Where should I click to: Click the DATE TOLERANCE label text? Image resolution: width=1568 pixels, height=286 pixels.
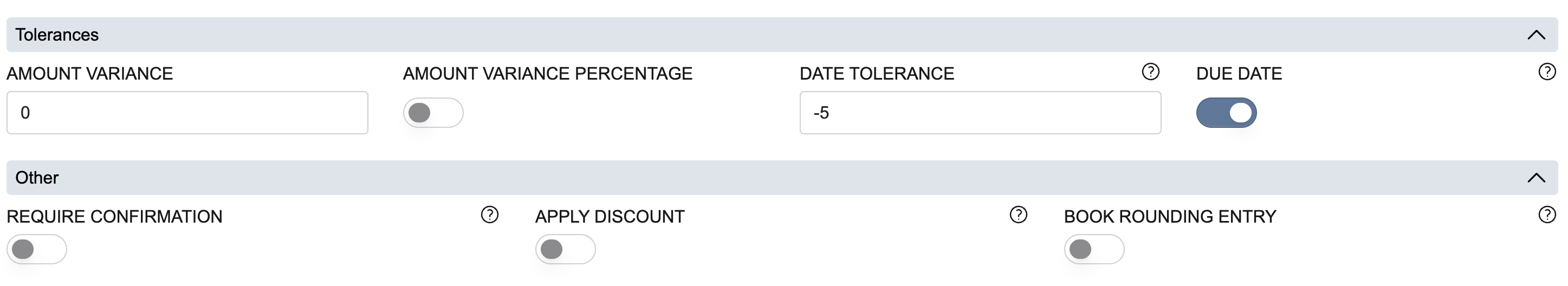[x=877, y=74]
